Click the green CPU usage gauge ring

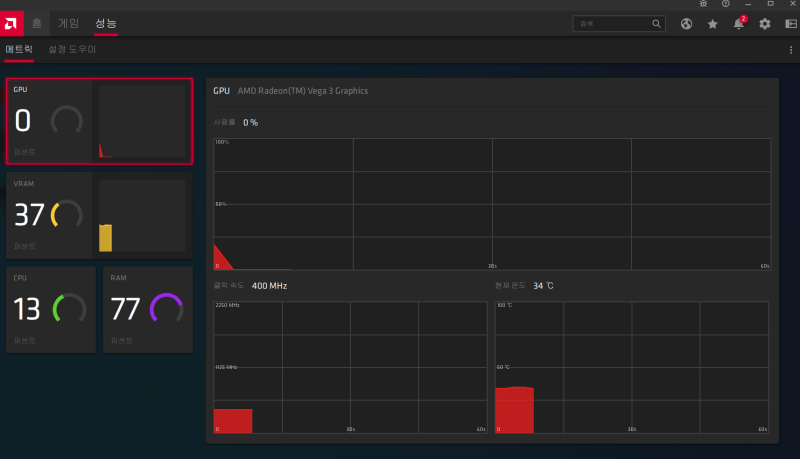pos(69,307)
